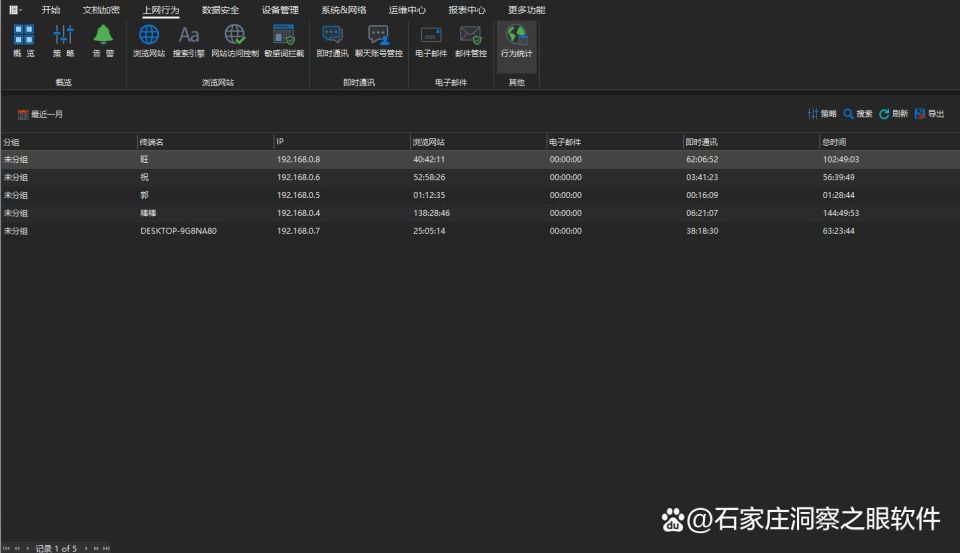Open 敏感词拦截 shield window icon
Viewport: 960px width, 553px height.
click(x=284, y=40)
